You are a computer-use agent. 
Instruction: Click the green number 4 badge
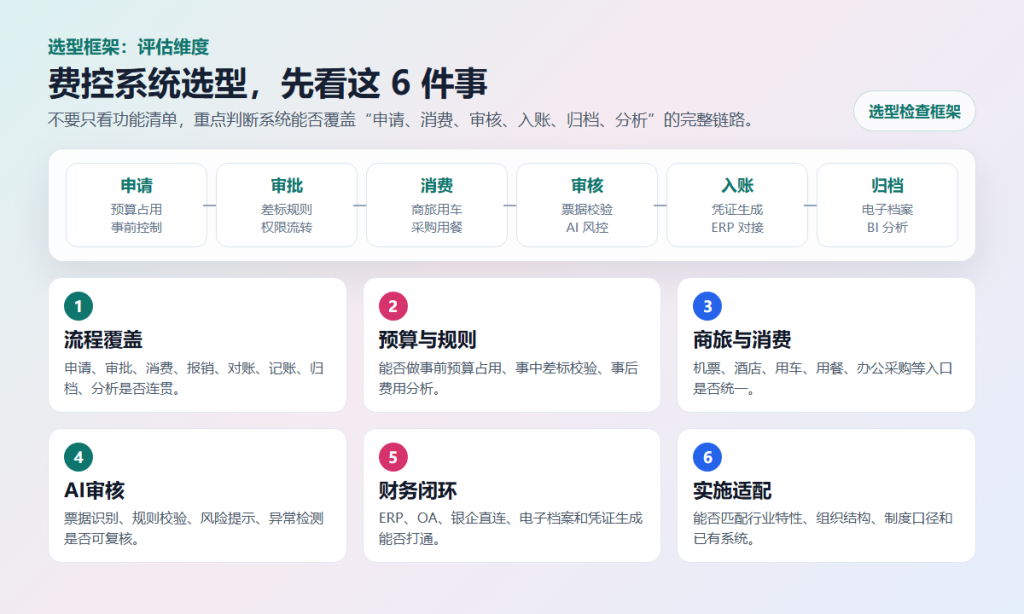click(78, 457)
